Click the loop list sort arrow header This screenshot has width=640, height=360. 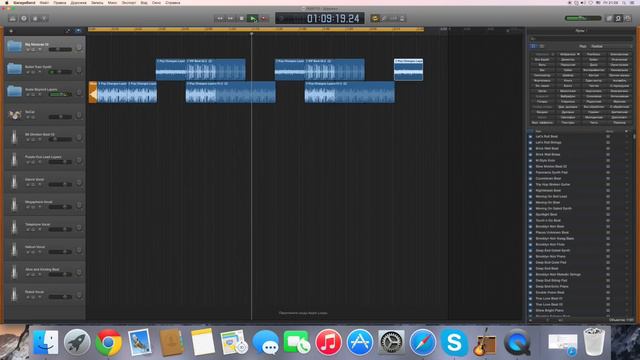[626, 131]
